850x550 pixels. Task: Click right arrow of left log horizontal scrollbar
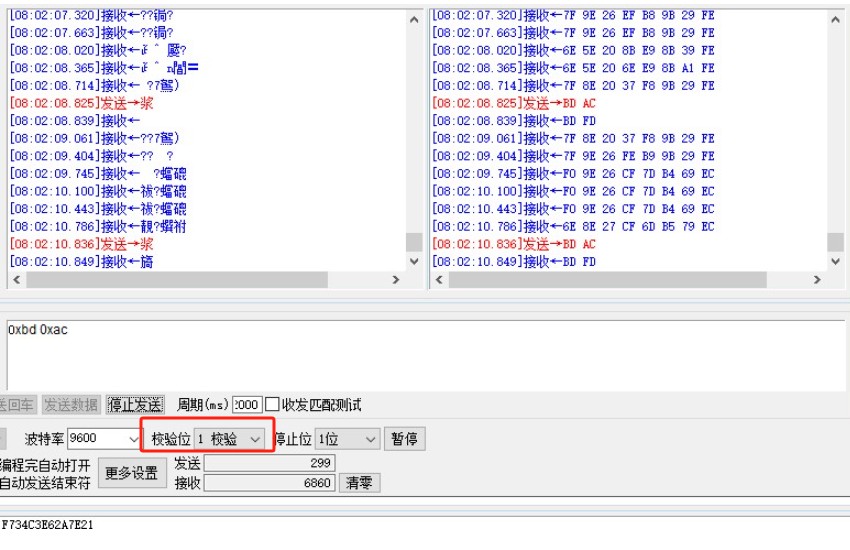[396, 280]
